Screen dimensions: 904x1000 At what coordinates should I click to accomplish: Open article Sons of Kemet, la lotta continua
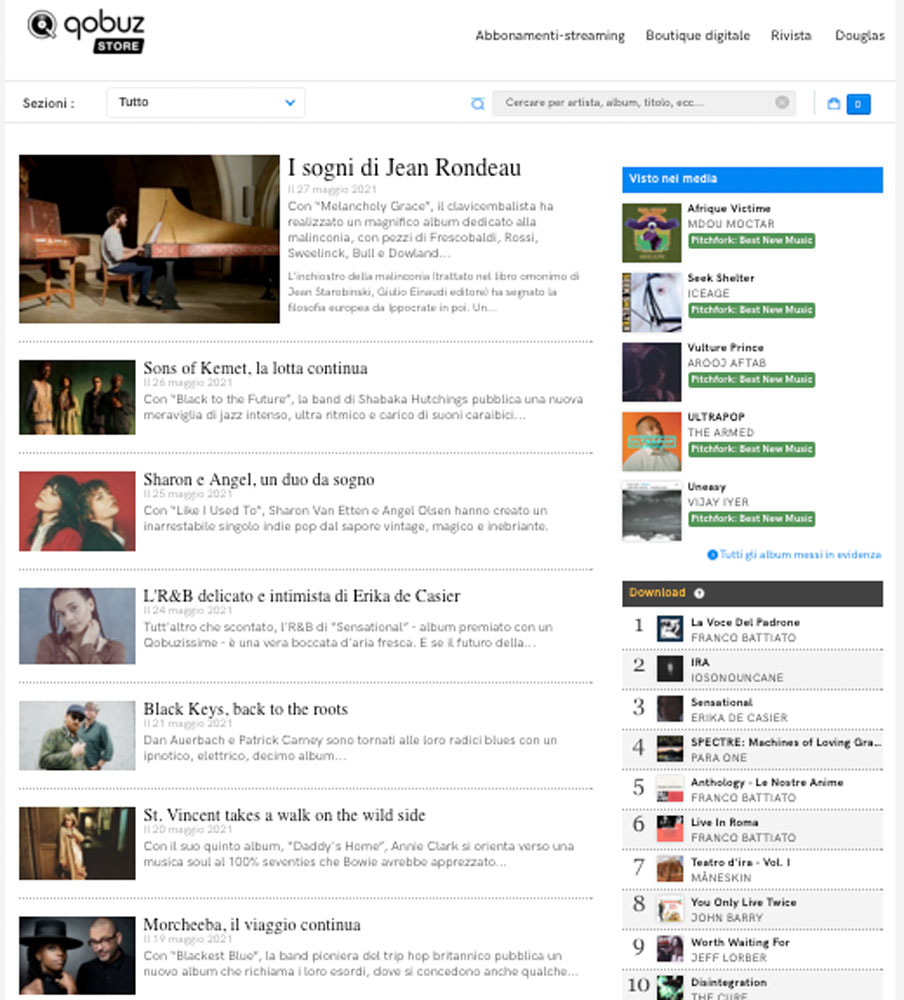pos(255,368)
